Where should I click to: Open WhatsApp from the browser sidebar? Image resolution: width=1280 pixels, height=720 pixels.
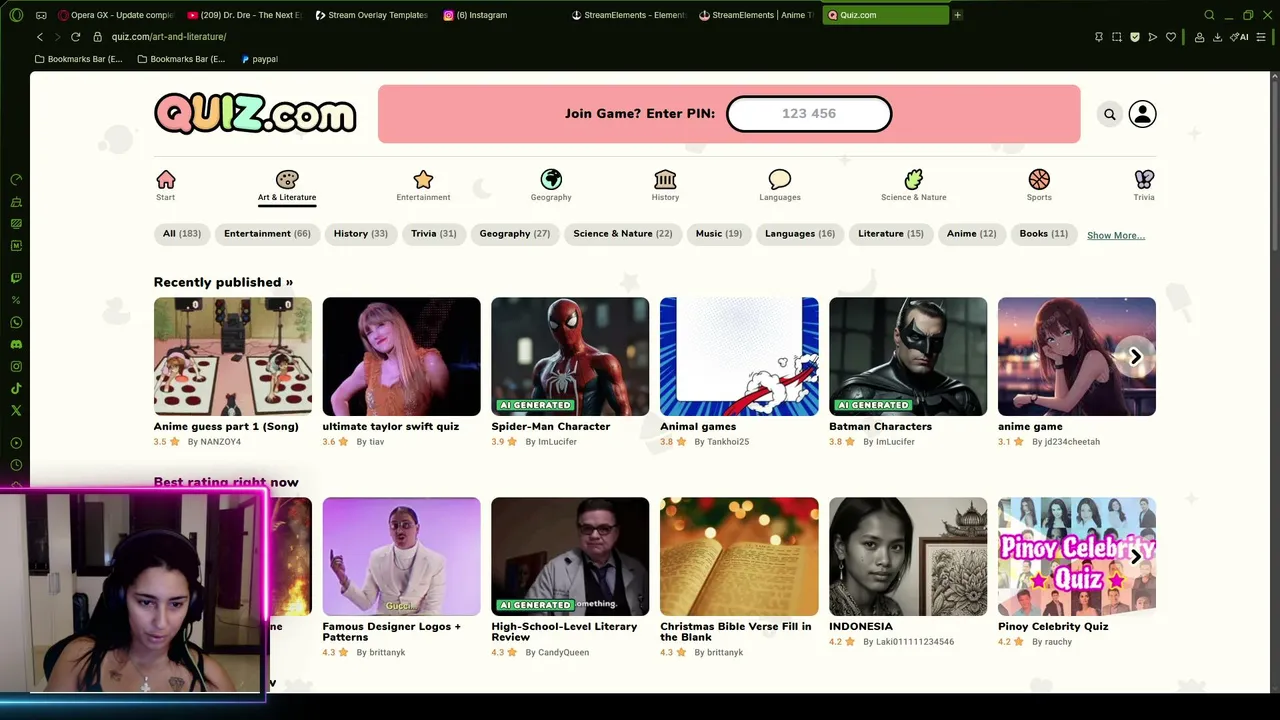coord(16,322)
